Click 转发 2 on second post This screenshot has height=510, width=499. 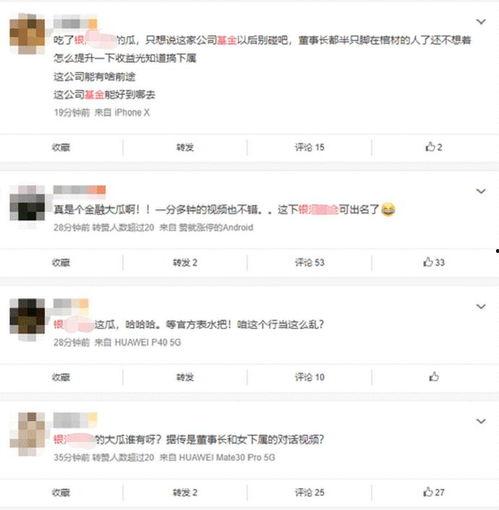pos(185,263)
